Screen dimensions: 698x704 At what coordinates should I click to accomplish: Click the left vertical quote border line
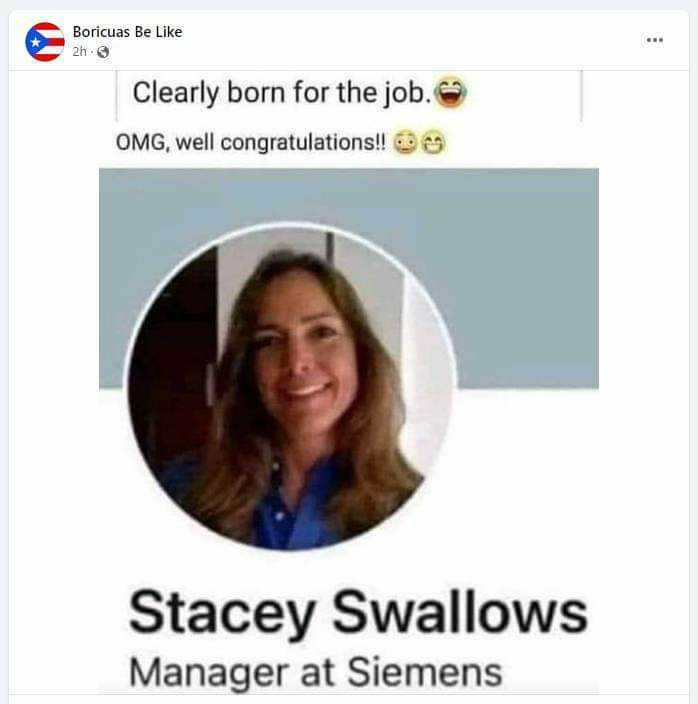117,95
